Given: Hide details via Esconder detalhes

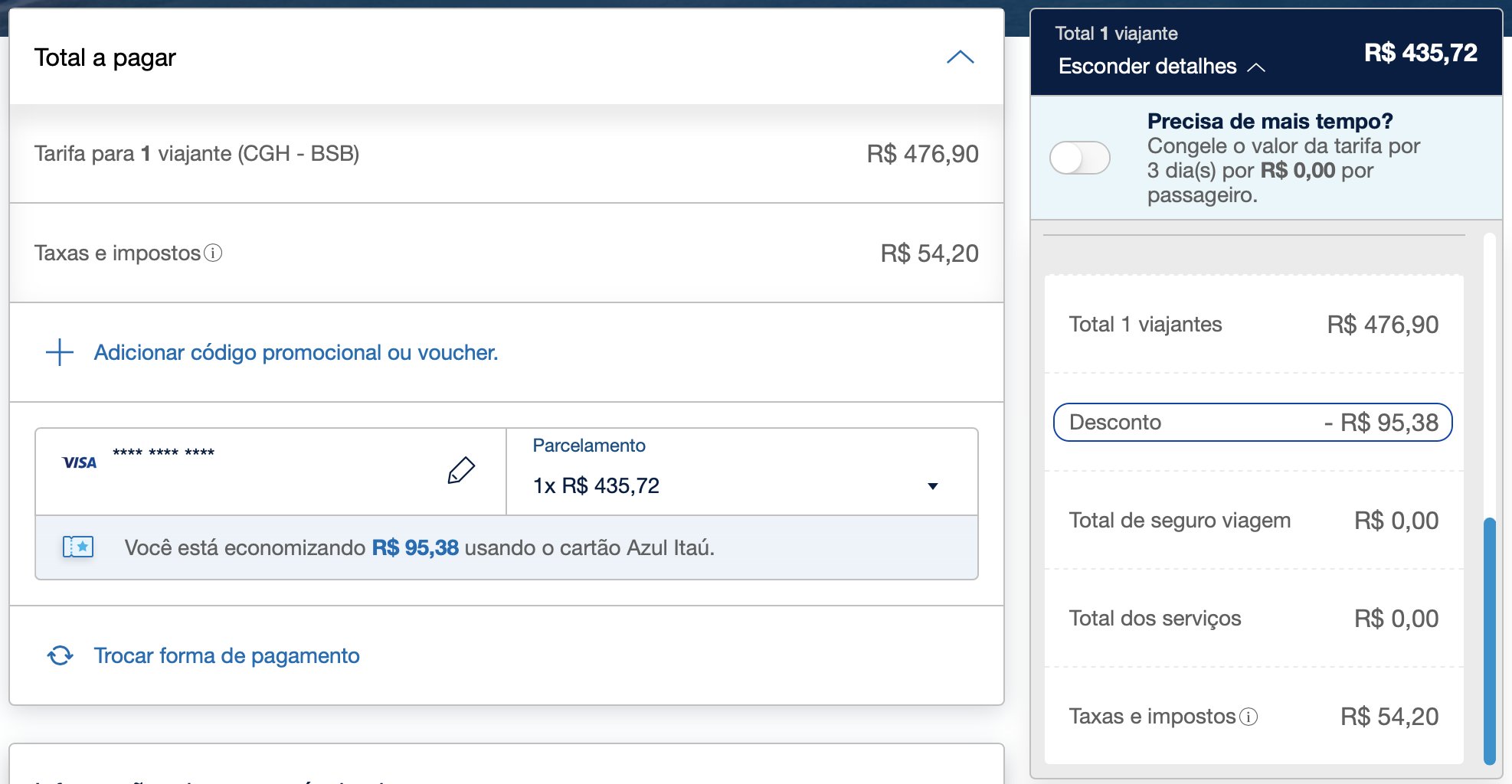Looking at the screenshot, I should click(x=1147, y=66).
